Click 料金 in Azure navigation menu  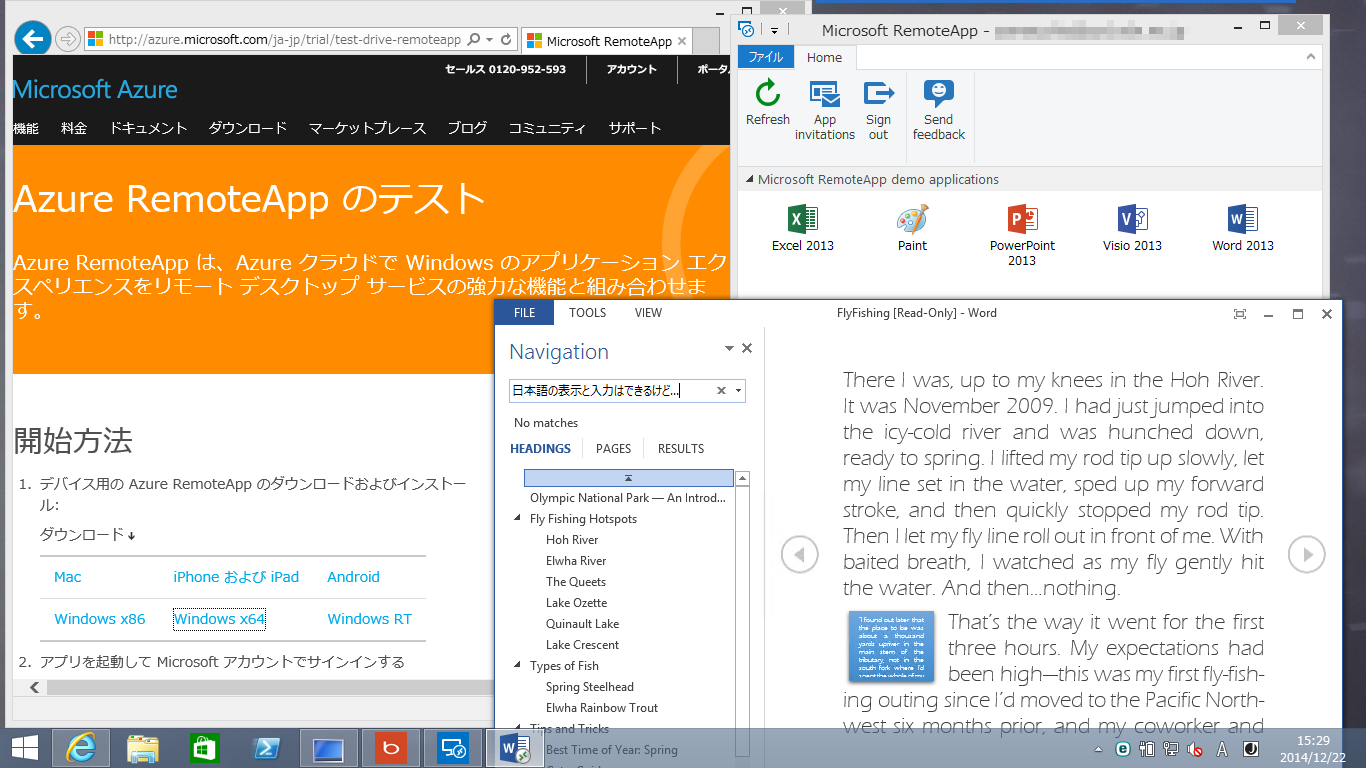74,128
